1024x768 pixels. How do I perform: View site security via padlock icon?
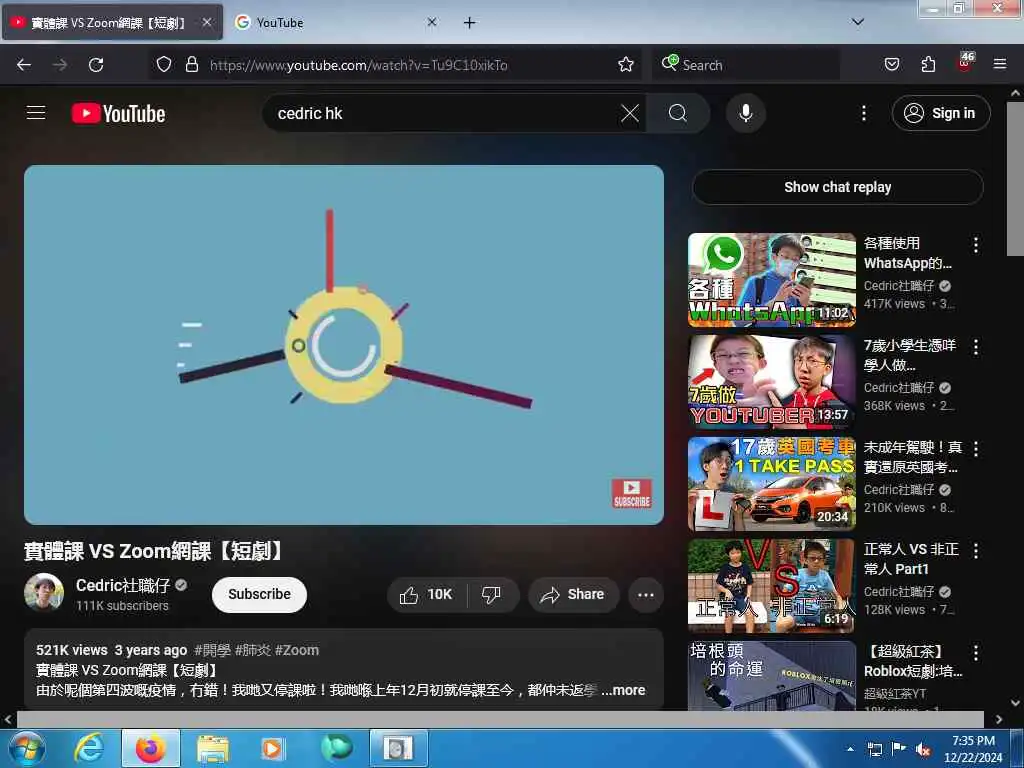tap(191, 65)
